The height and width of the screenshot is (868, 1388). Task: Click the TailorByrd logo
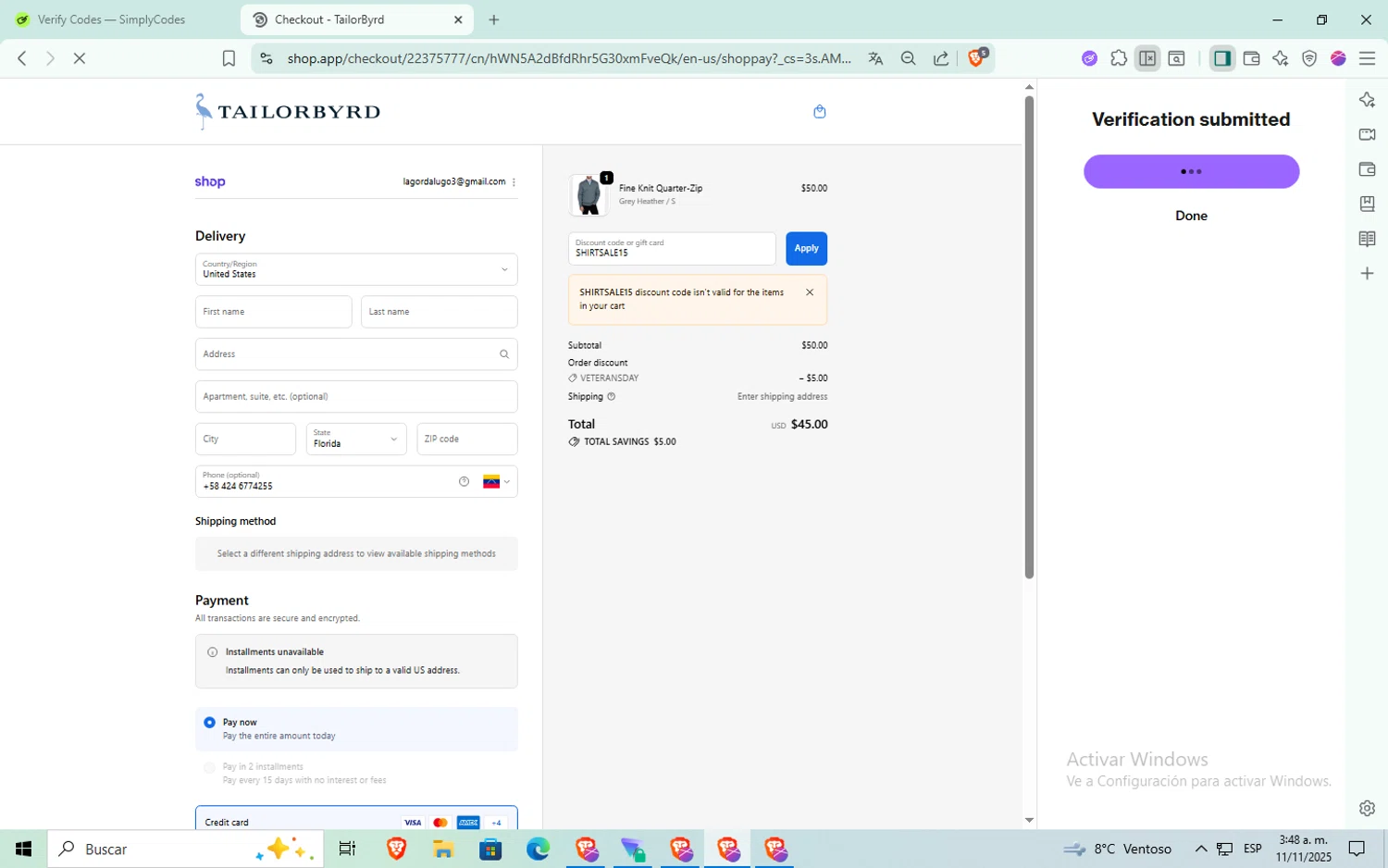click(x=287, y=111)
